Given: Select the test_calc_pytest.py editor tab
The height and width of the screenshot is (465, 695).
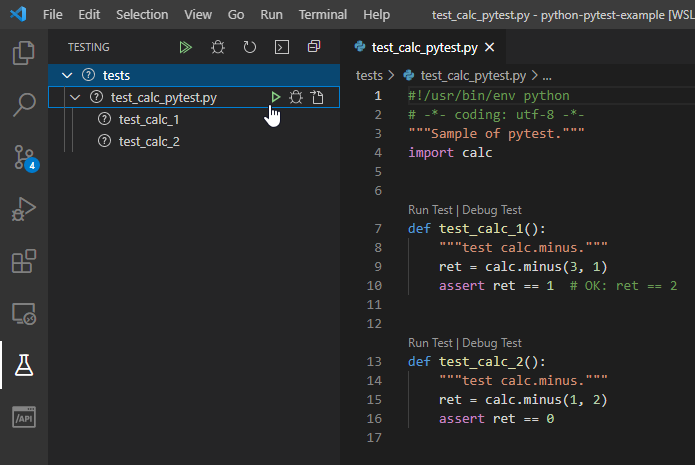Looking at the screenshot, I should (424, 47).
